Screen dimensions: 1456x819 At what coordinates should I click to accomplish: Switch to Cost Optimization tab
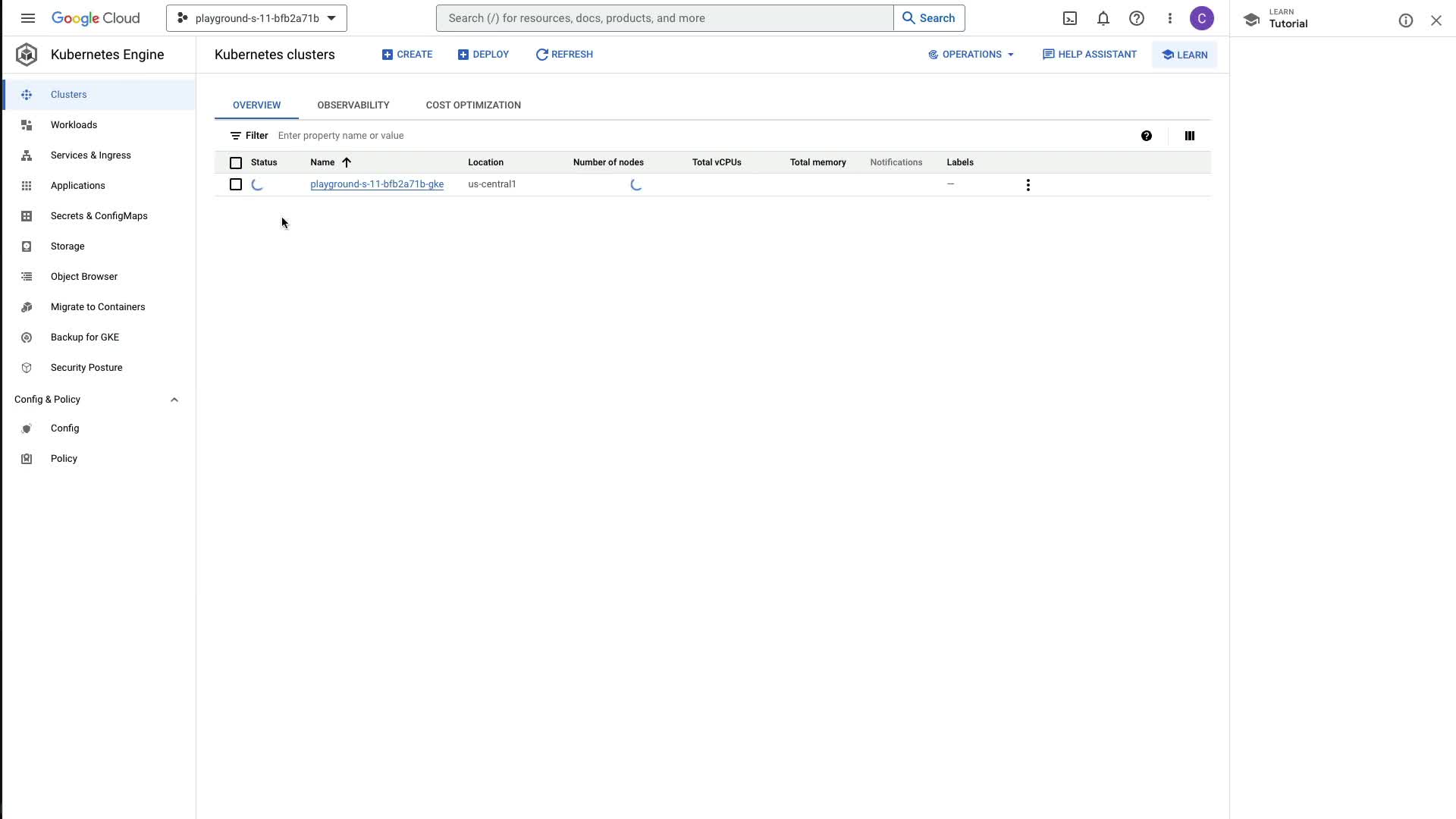pos(472,105)
